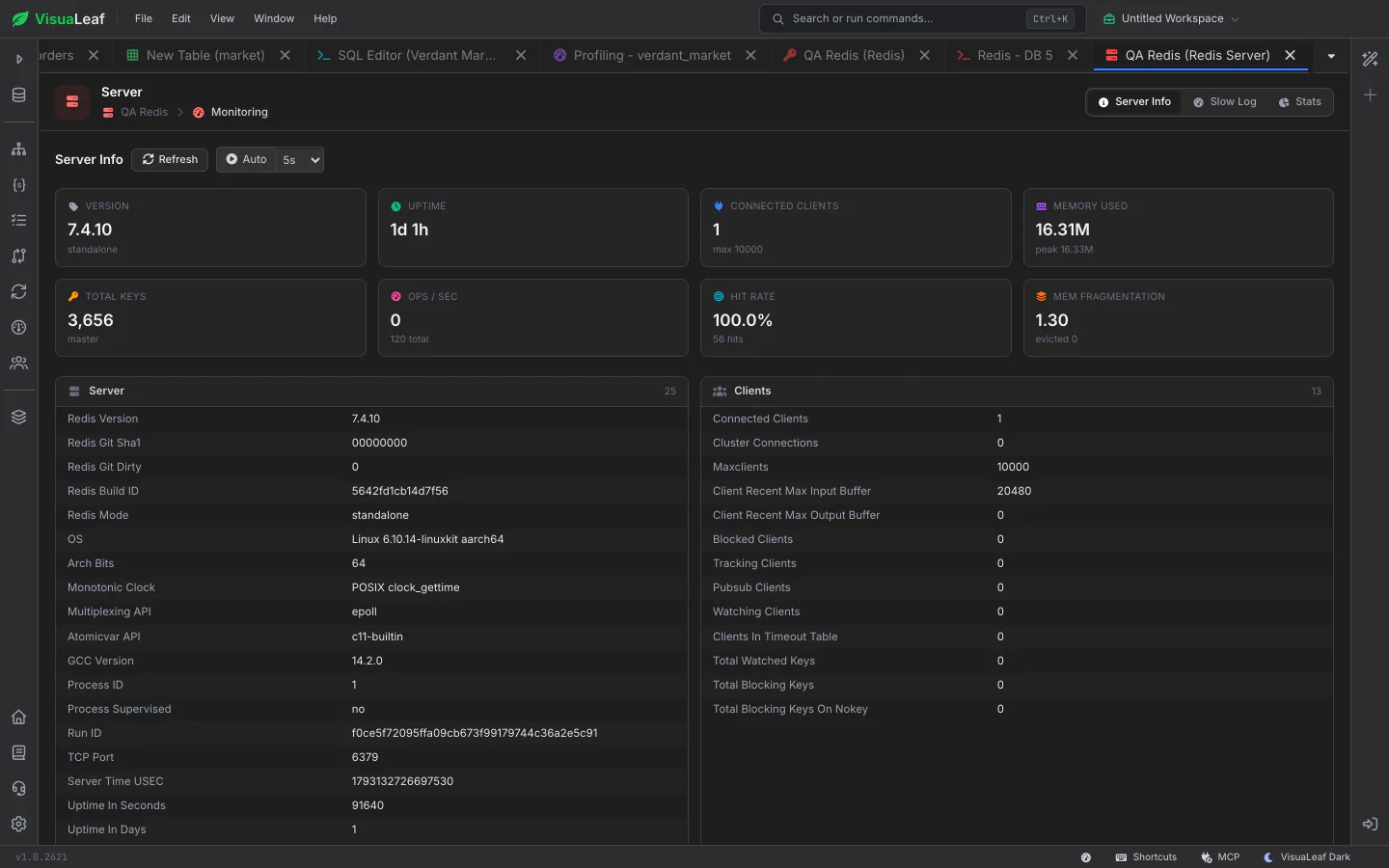1389x868 pixels.
Task: Click the Maxclients value 10000
Action: click(1013, 467)
